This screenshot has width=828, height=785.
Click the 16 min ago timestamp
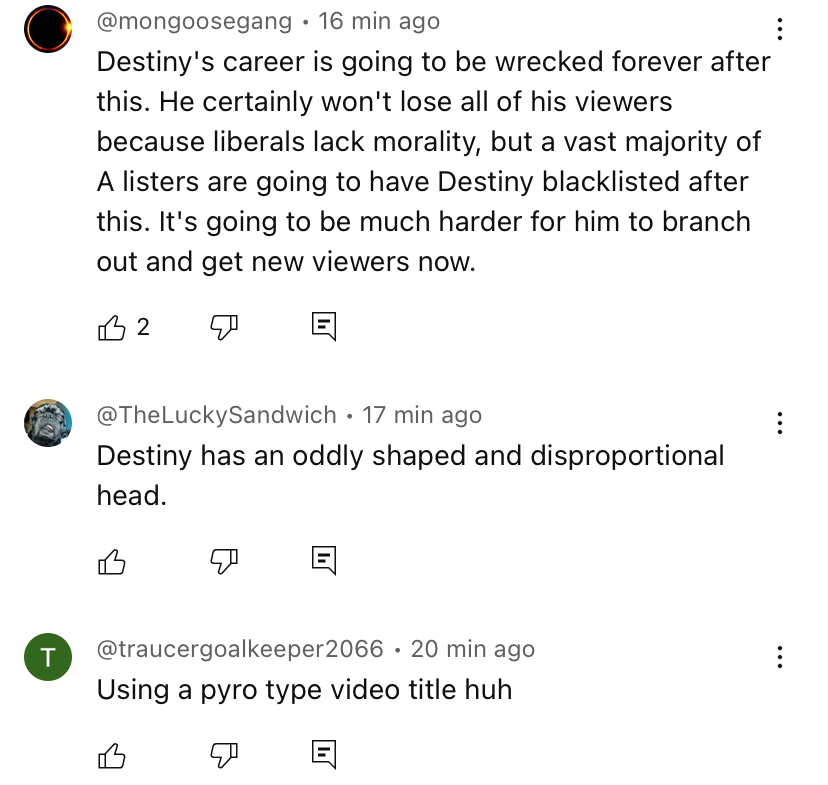[x=379, y=22]
